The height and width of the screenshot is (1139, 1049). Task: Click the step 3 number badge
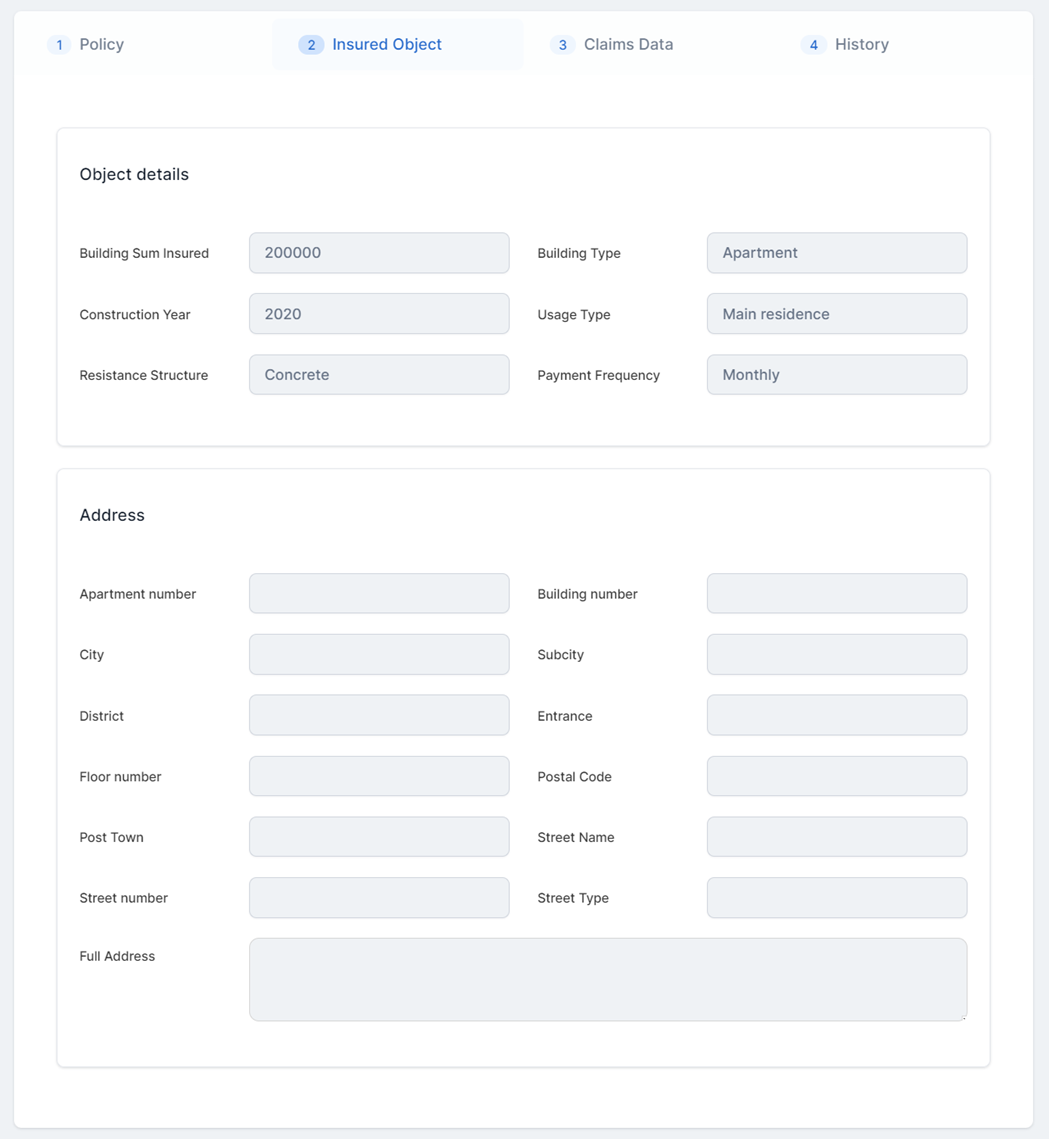562,45
